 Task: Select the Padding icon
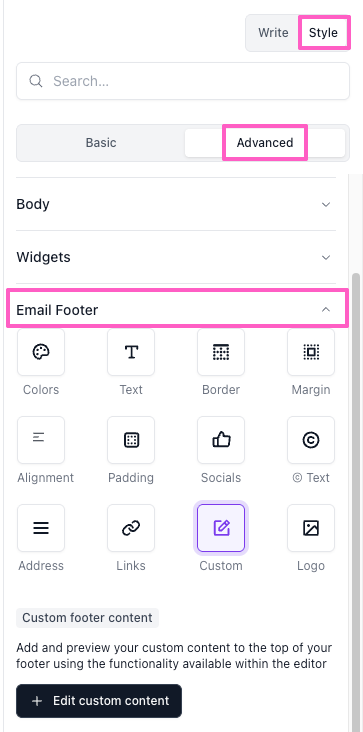point(131,440)
